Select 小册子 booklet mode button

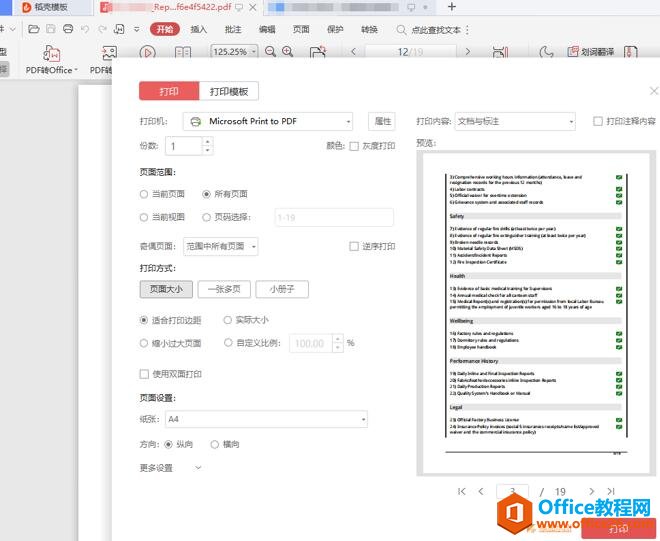click(282, 289)
